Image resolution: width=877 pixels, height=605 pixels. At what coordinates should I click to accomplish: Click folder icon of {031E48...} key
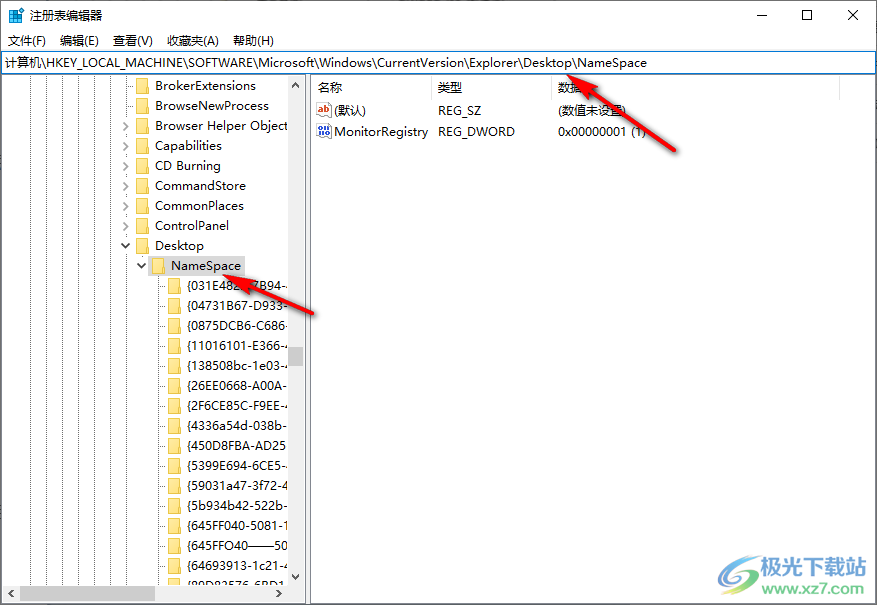click(x=175, y=286)
